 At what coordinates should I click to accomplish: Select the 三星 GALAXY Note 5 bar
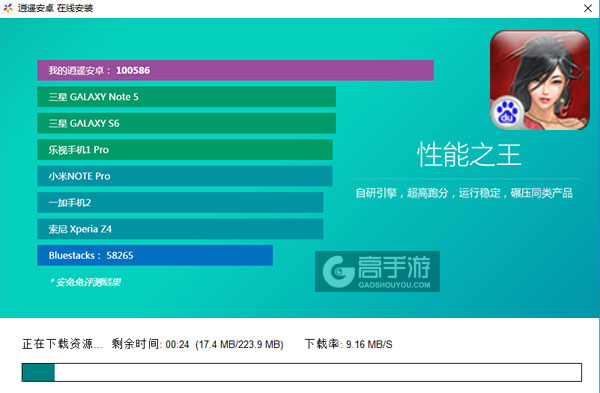186,97
